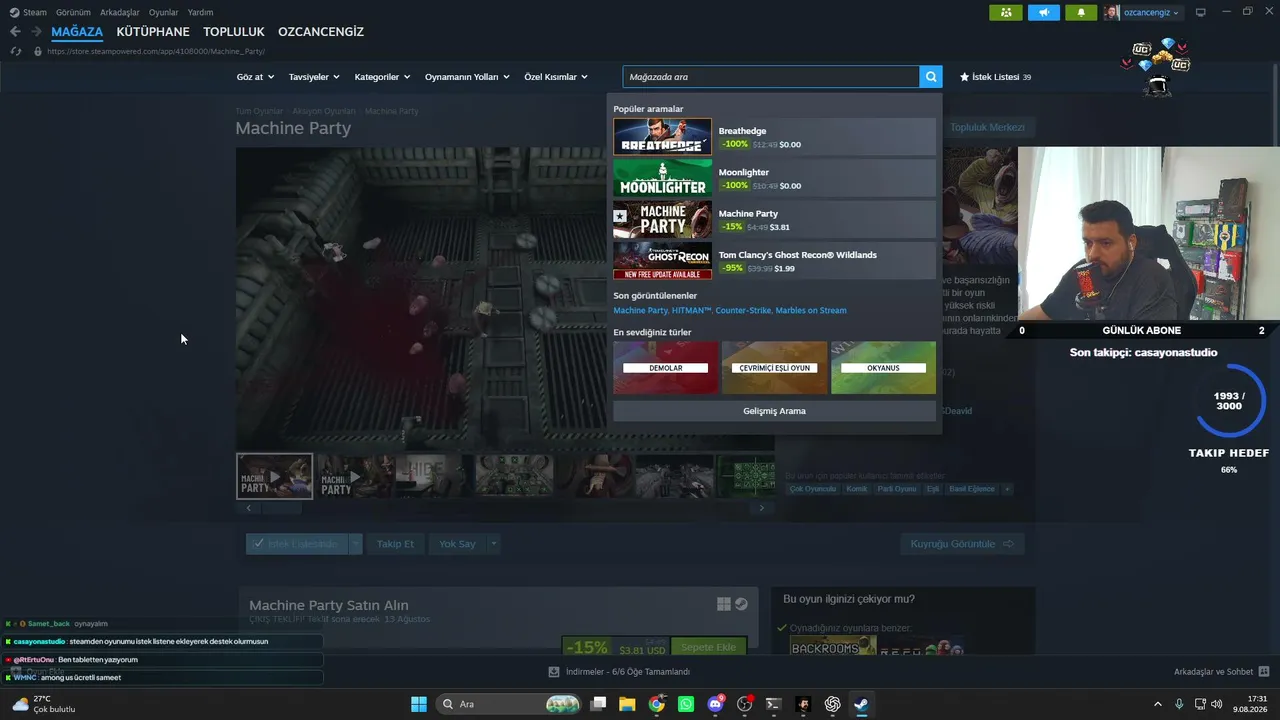Open volume control from the system tray
Viewport: 1280px width, 720px height.
tap(1216, 704)
